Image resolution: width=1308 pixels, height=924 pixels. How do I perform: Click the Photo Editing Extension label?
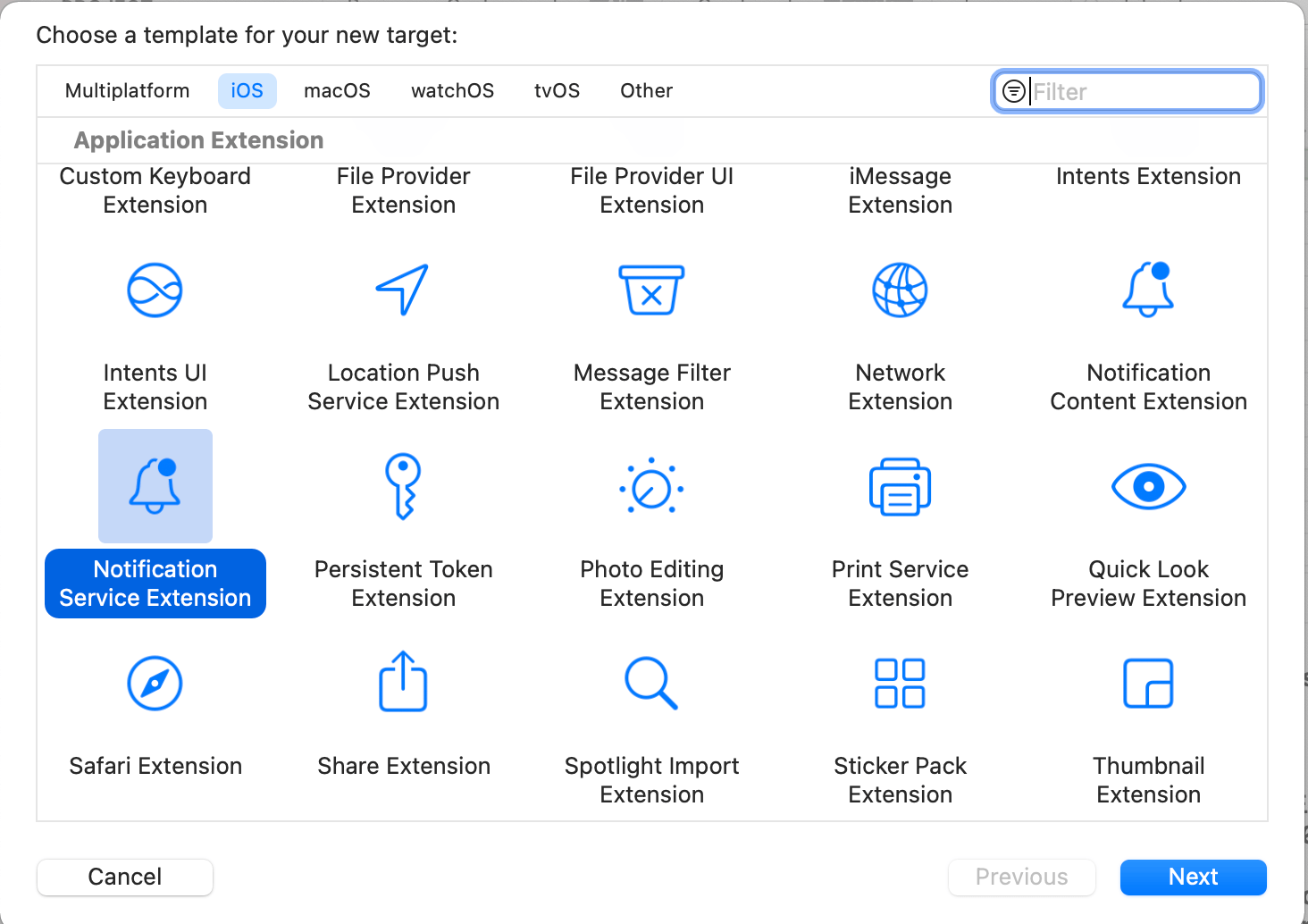pyautogui.click(x=652, y=584)
